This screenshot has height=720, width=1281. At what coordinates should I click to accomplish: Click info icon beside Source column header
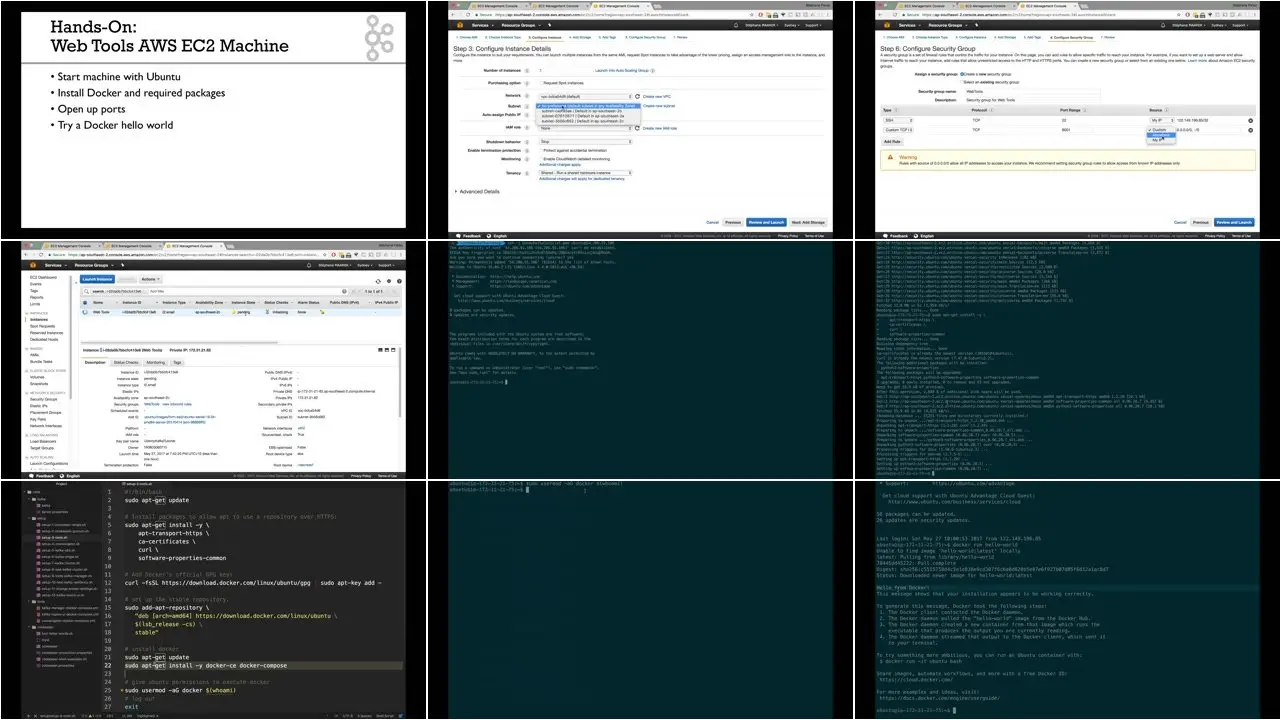pyautogui.click(x=1166, y=109)
